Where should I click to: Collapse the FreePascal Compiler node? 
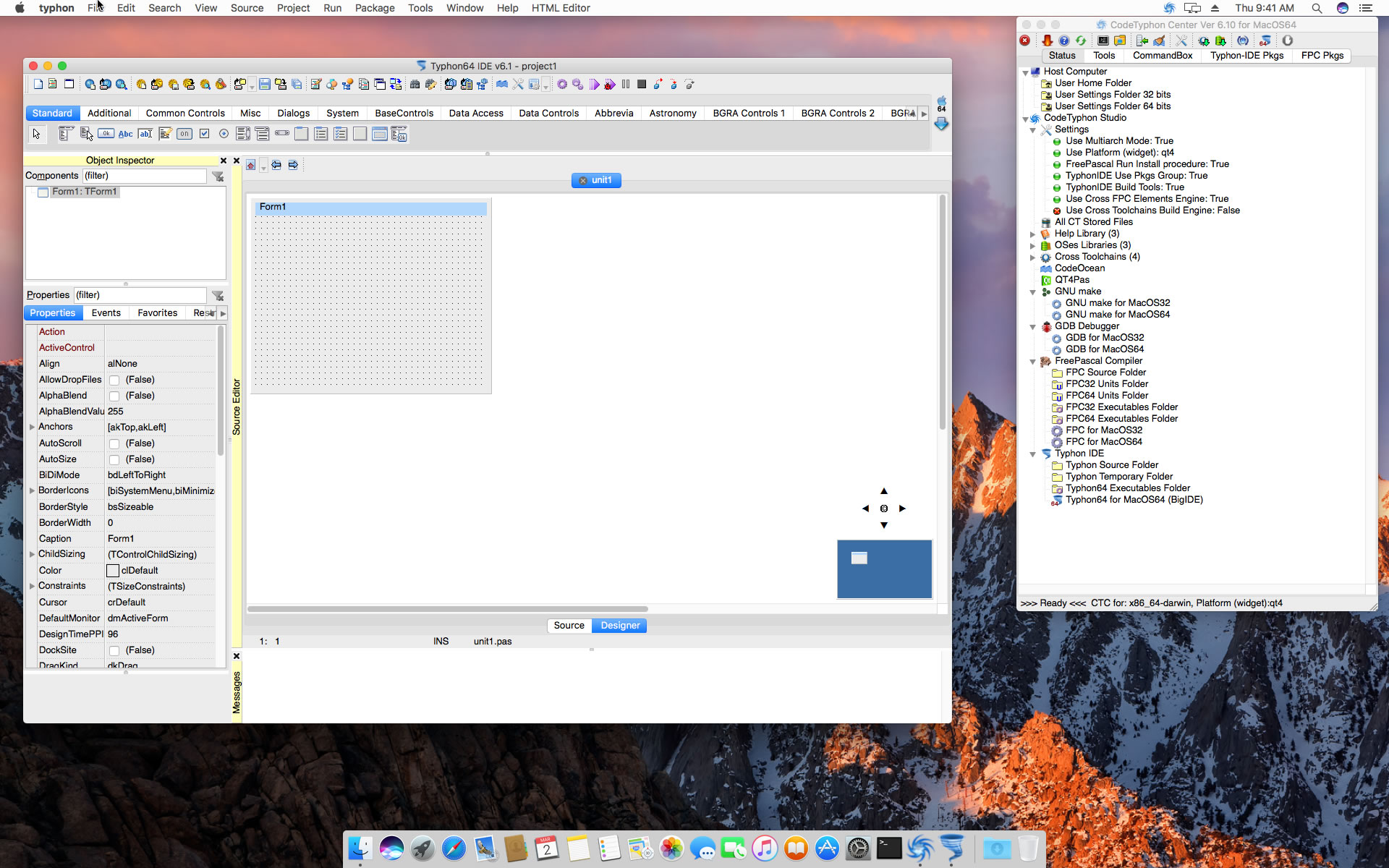pyautogui.click(x=1032, y=362)
